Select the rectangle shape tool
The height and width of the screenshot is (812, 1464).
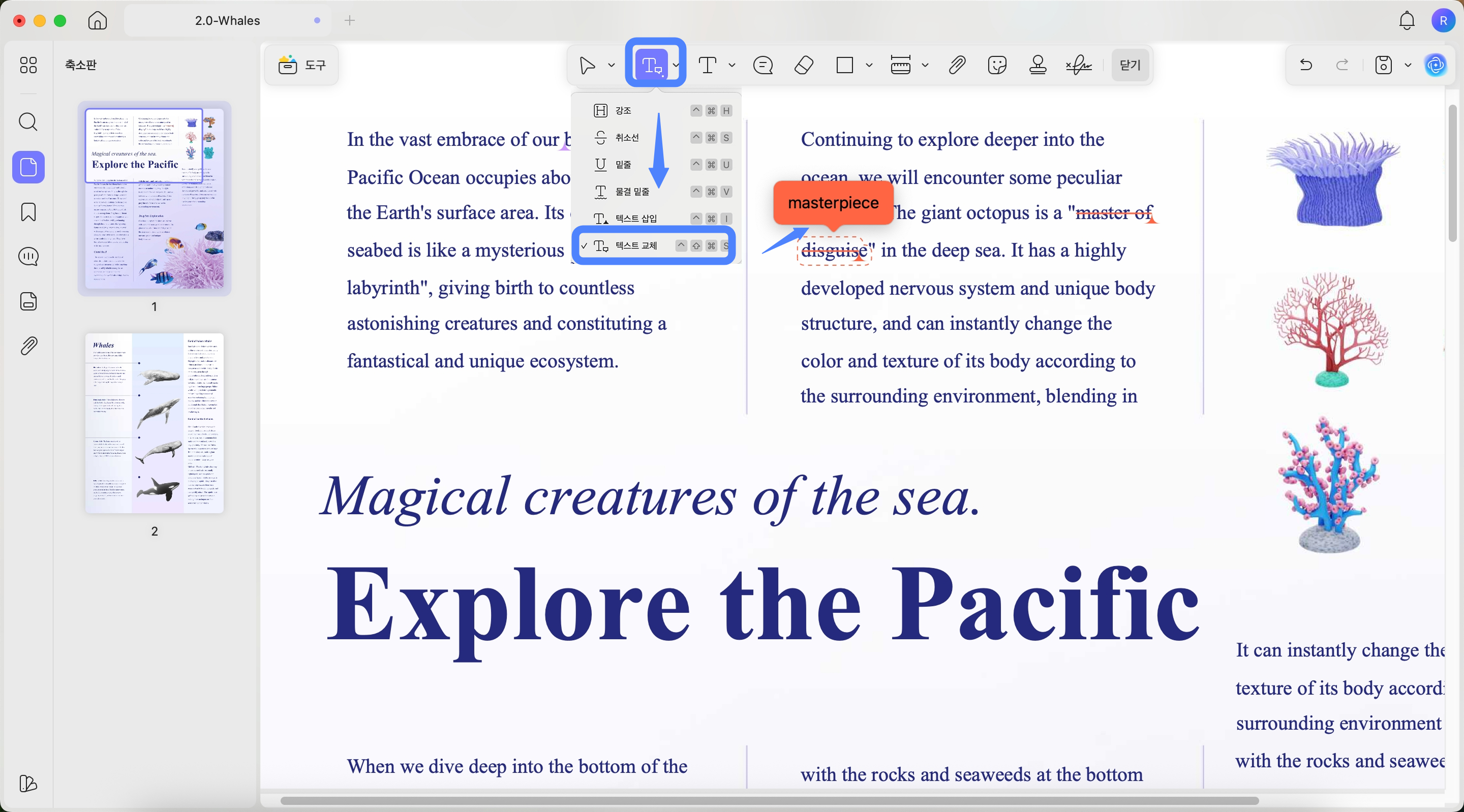(845, 66)
